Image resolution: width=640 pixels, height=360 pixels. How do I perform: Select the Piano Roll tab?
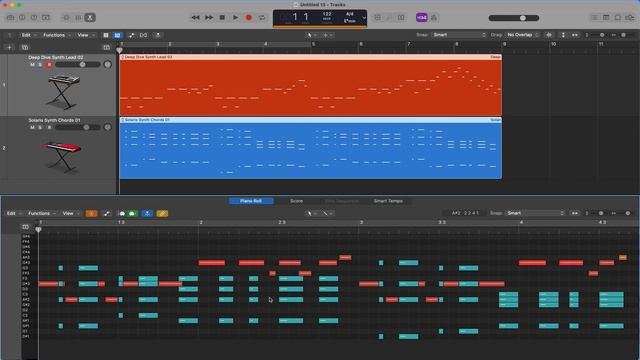point(251,201)
